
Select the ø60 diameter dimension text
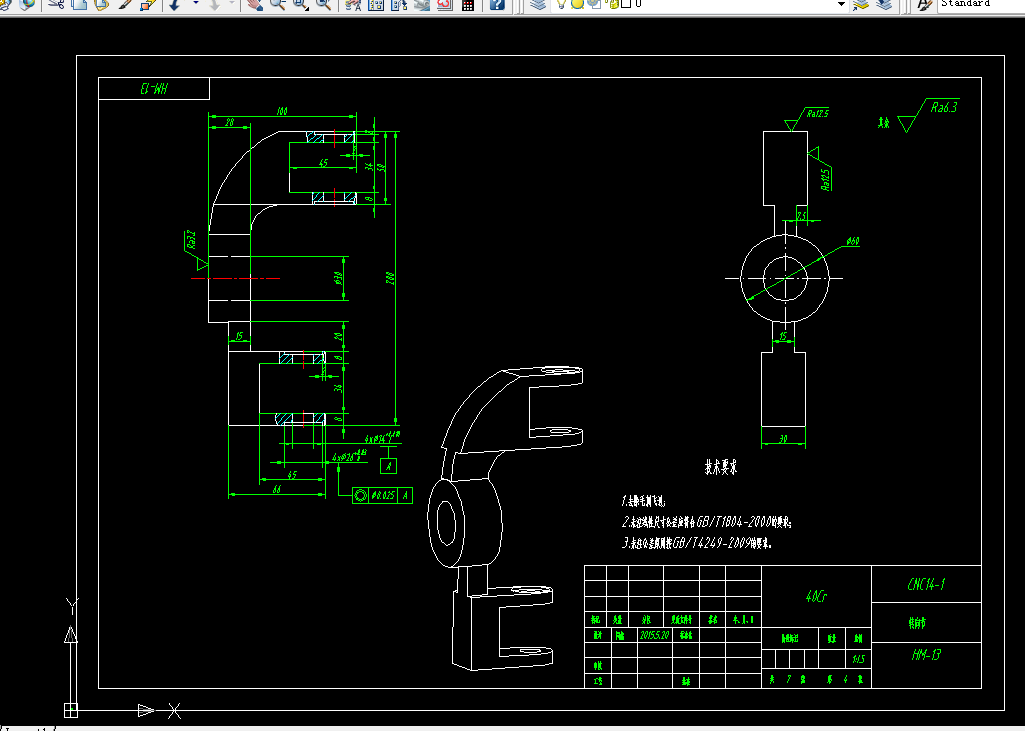pyautogui.click(x=852, y=241)
